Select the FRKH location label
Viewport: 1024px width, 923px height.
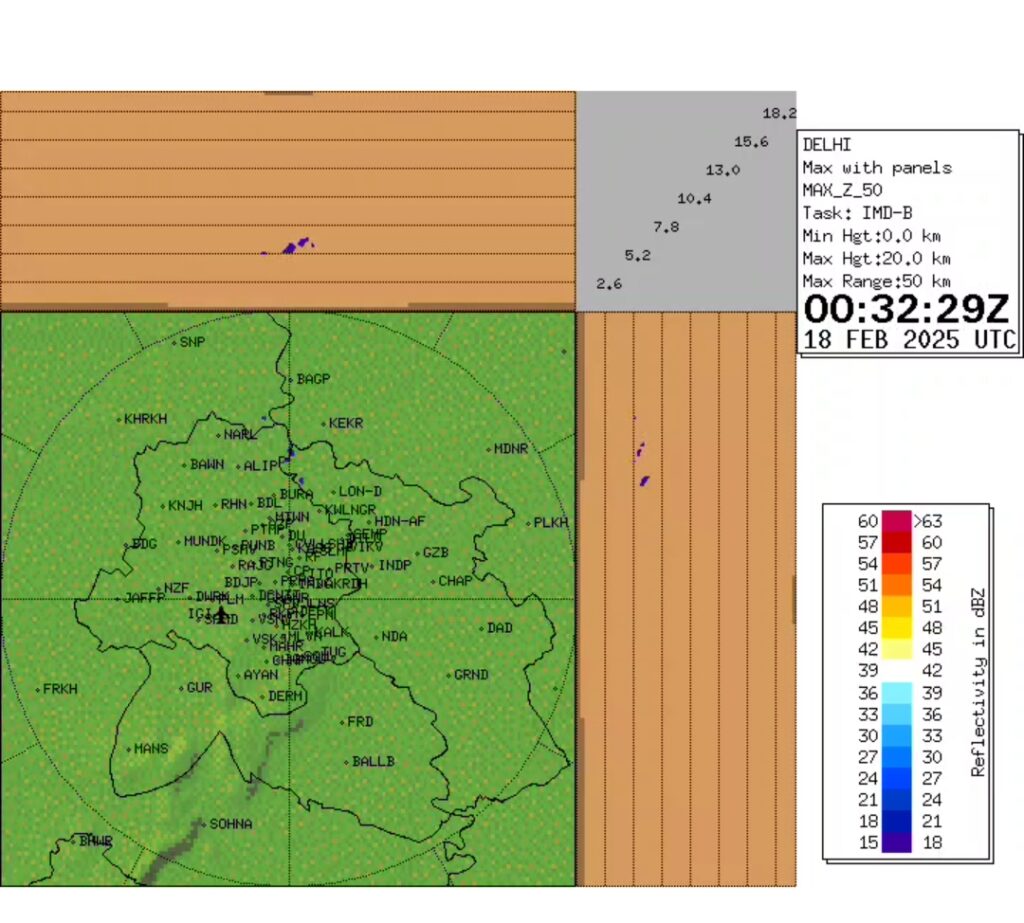coord(60,689)
